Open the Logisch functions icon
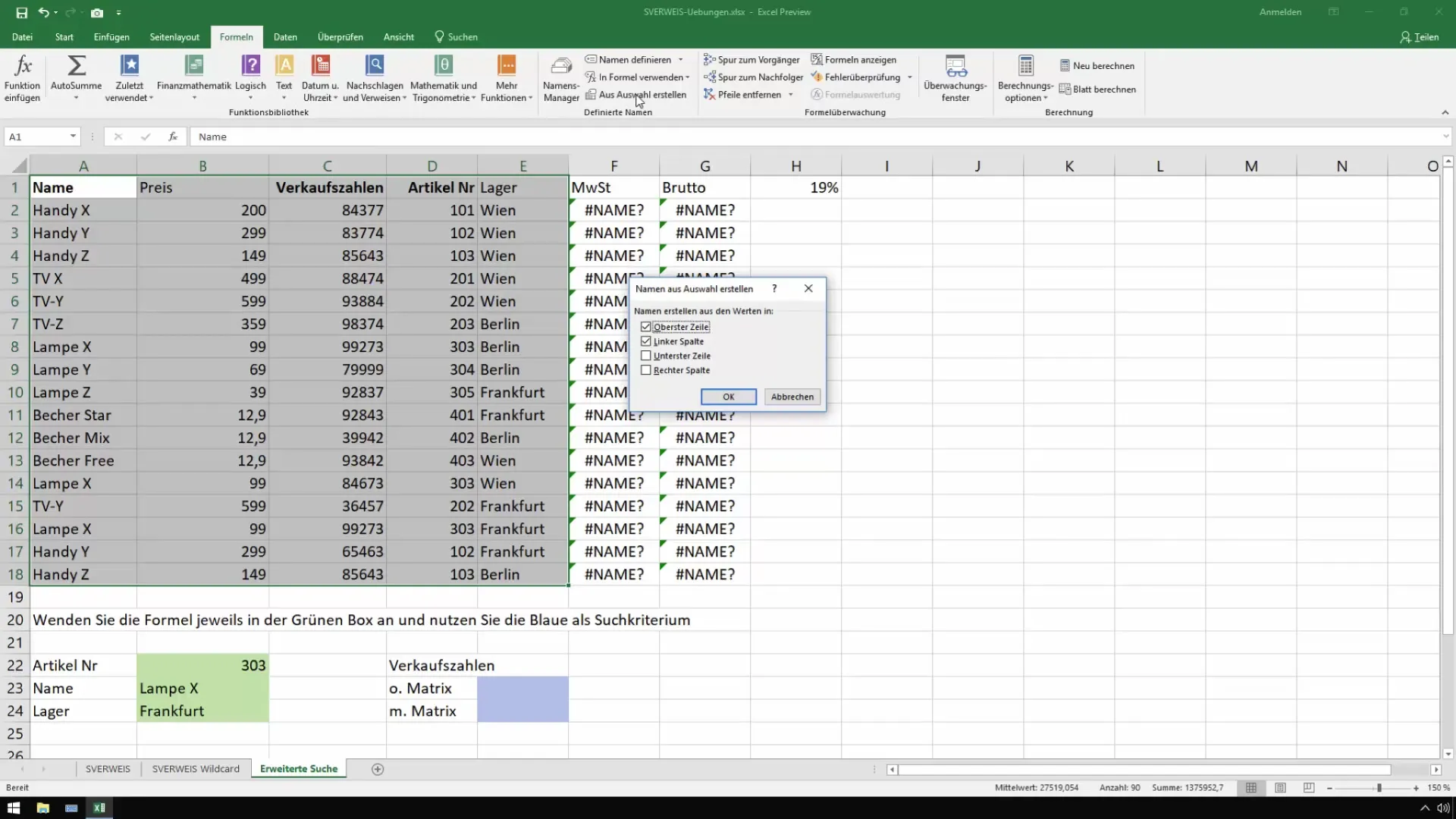Viewport: 1456px width, 819px height. [251, 66]
